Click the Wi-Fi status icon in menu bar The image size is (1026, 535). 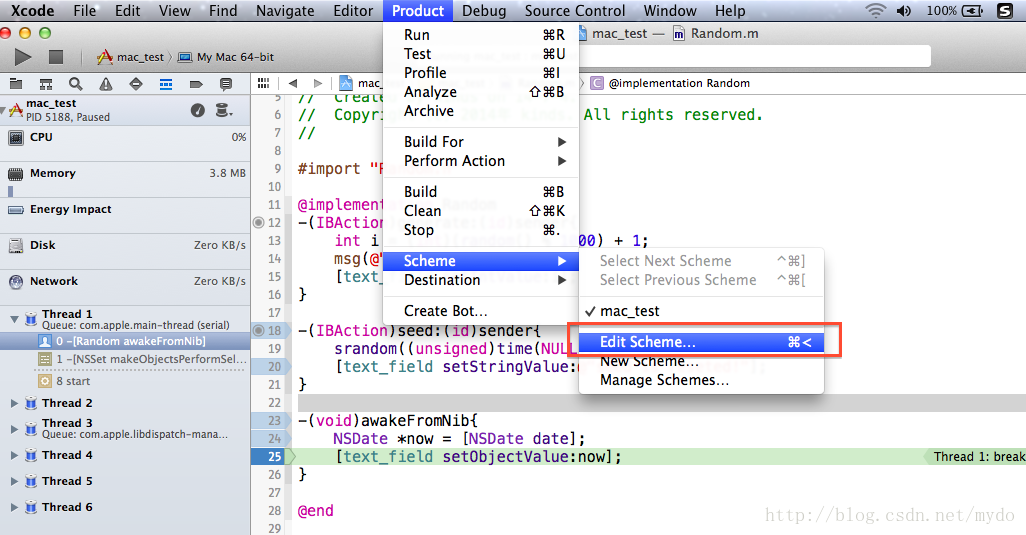(x=876, y=10)
